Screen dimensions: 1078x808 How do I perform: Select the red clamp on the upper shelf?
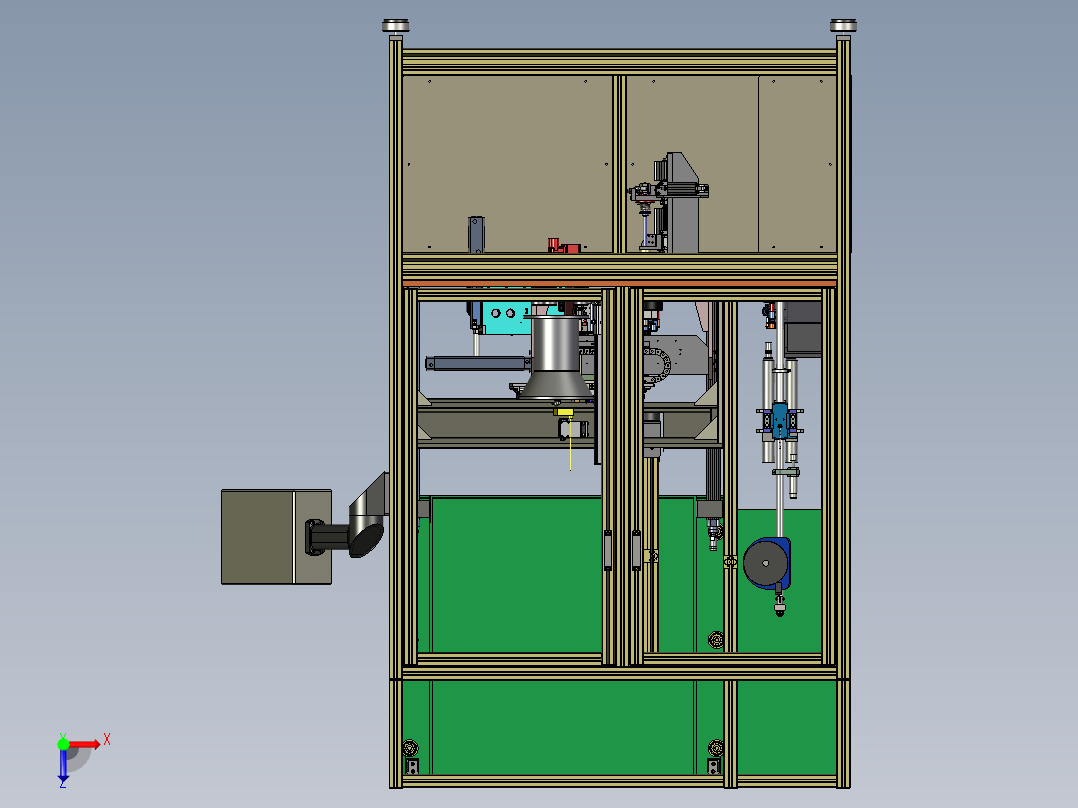563,245
